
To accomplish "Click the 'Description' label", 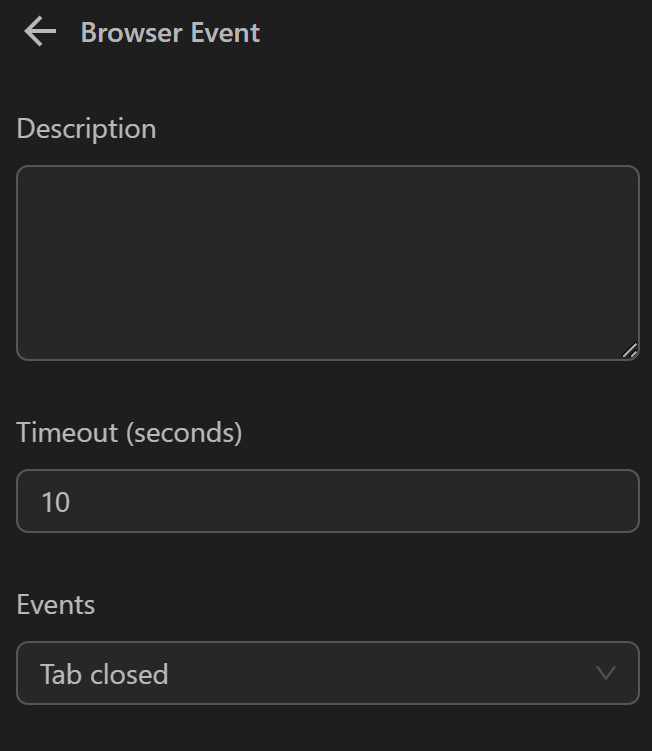I will click(86, 129).
